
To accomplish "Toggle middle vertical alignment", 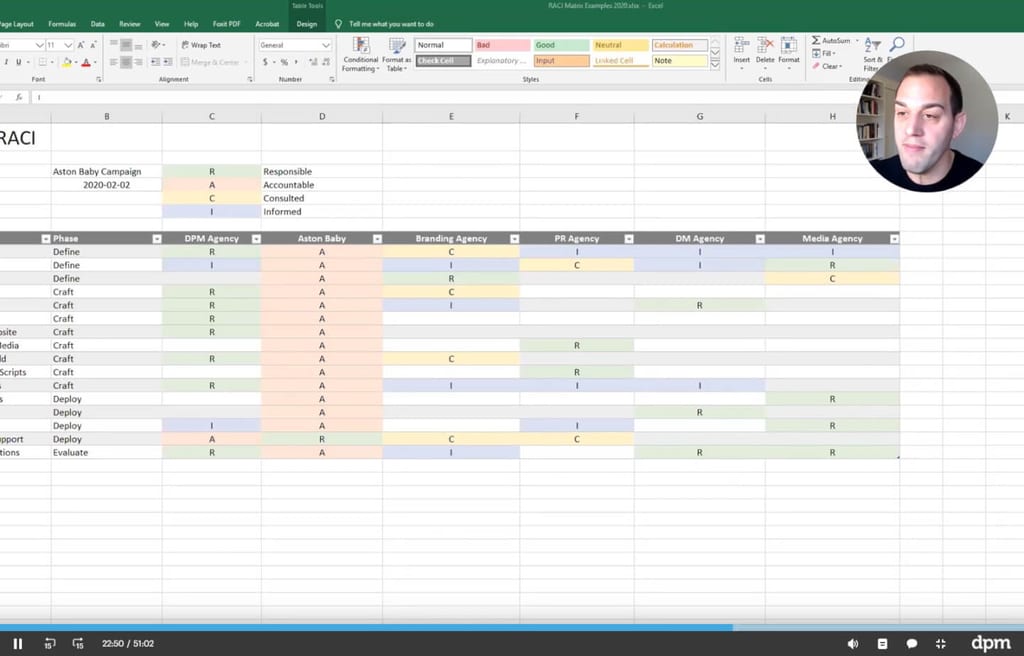I will [126, 45].
